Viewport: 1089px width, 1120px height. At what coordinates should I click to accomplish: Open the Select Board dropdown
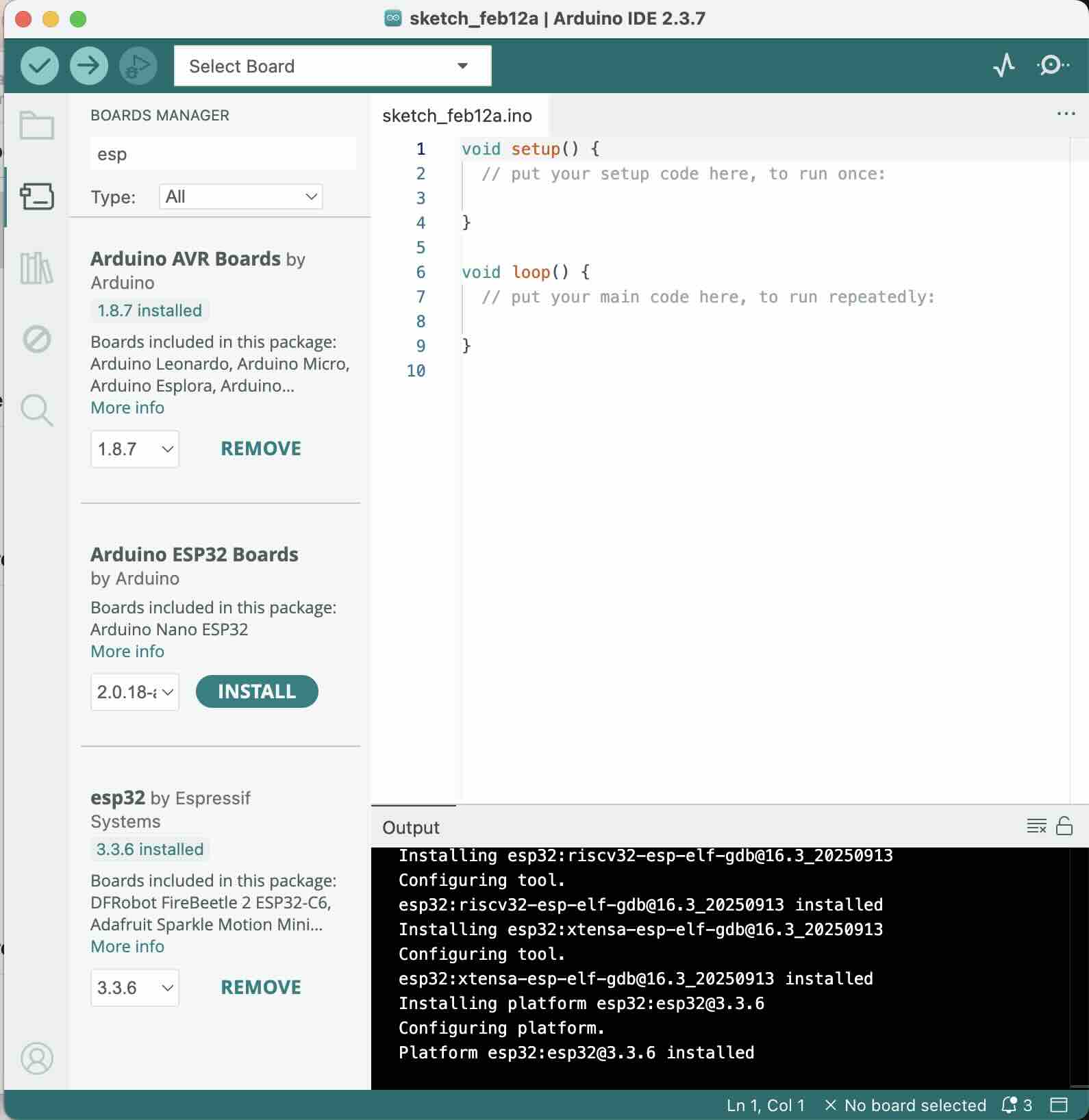333,66
